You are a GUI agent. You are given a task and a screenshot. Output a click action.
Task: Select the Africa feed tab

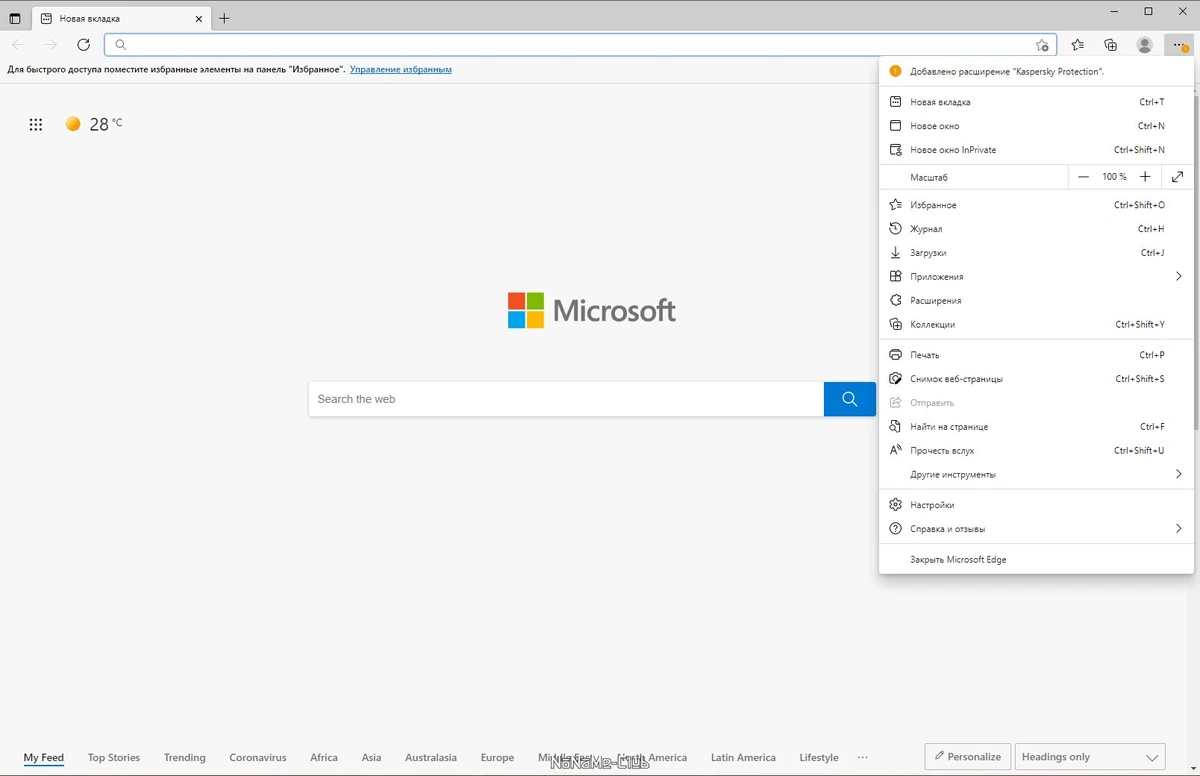[324, 758]
